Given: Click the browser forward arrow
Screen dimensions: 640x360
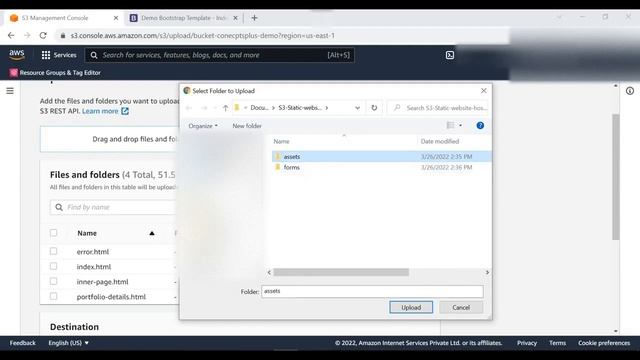Looking at the screenshot, I should pos(27,36).
